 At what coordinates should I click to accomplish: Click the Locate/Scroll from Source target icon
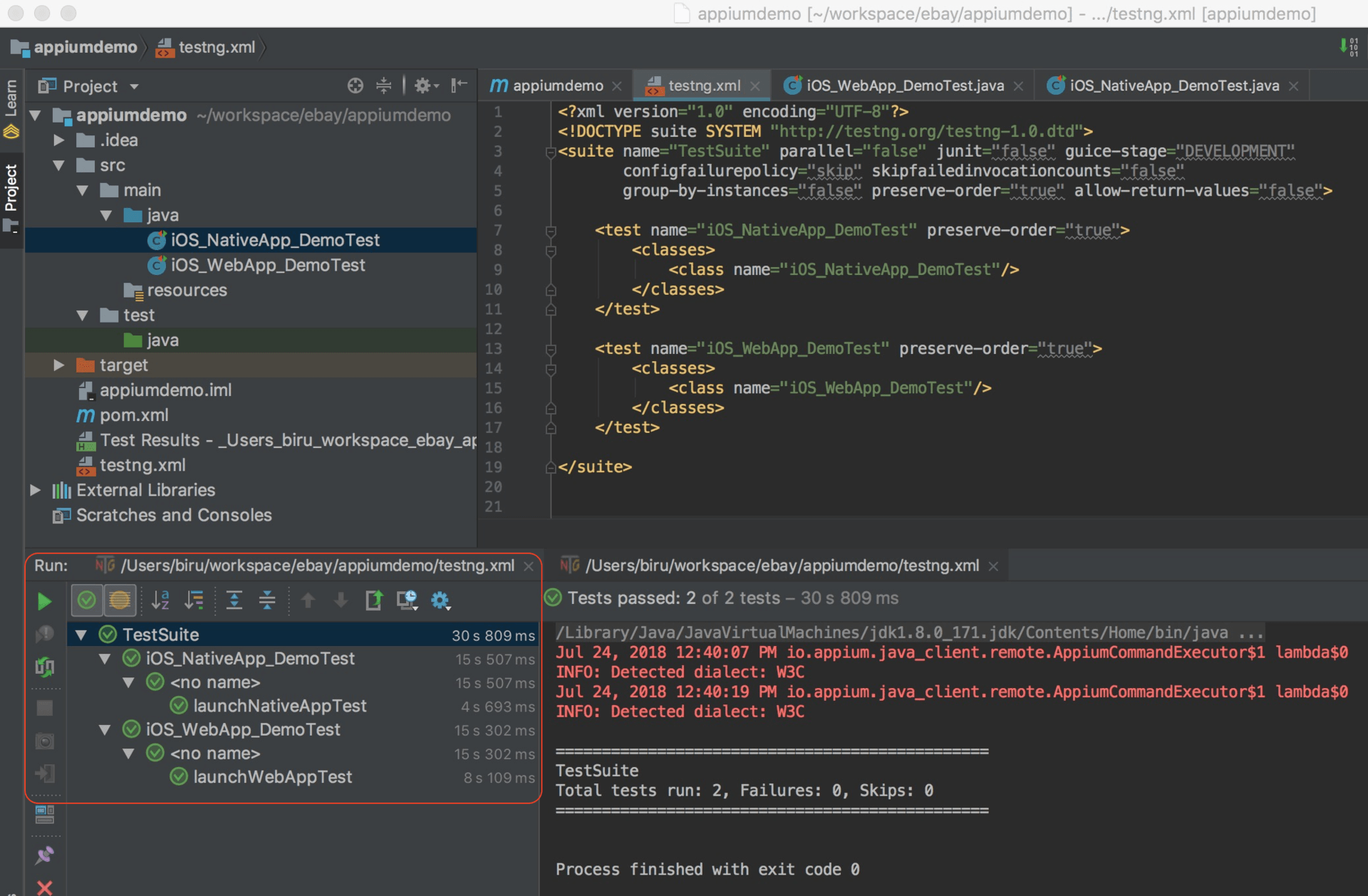[x=355, y=86]
